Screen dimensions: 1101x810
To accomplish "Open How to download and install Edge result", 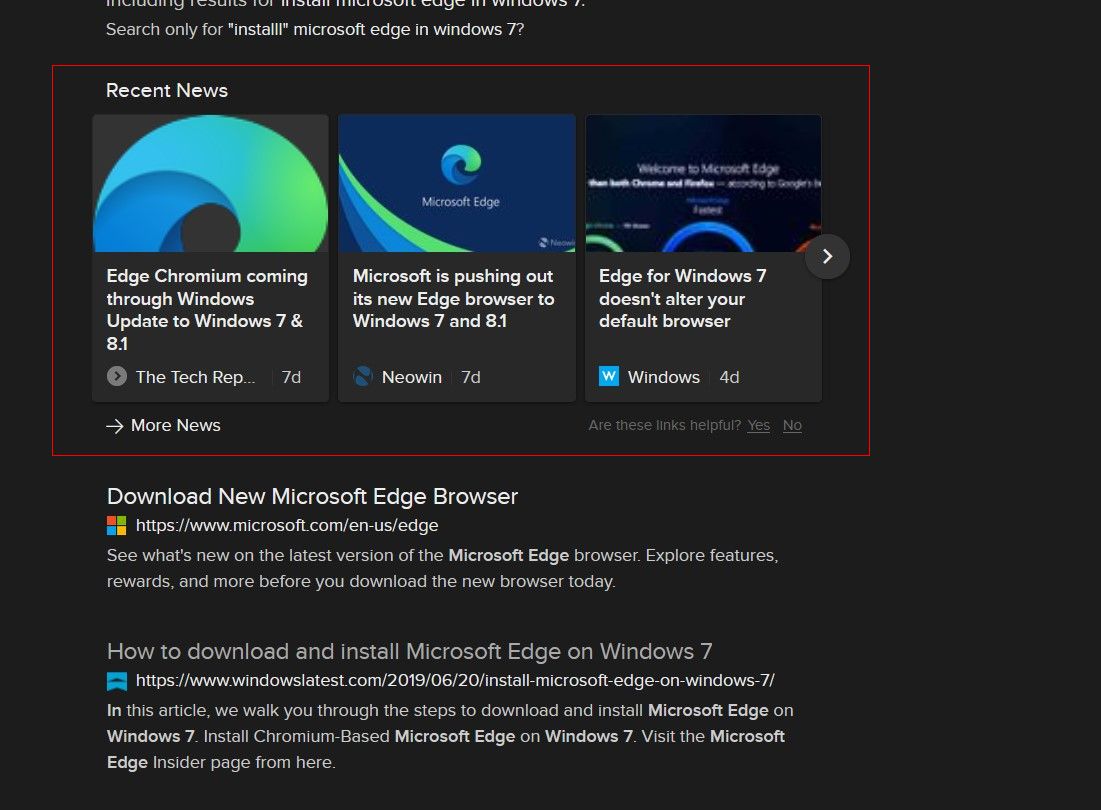I will tap(409, 651).
